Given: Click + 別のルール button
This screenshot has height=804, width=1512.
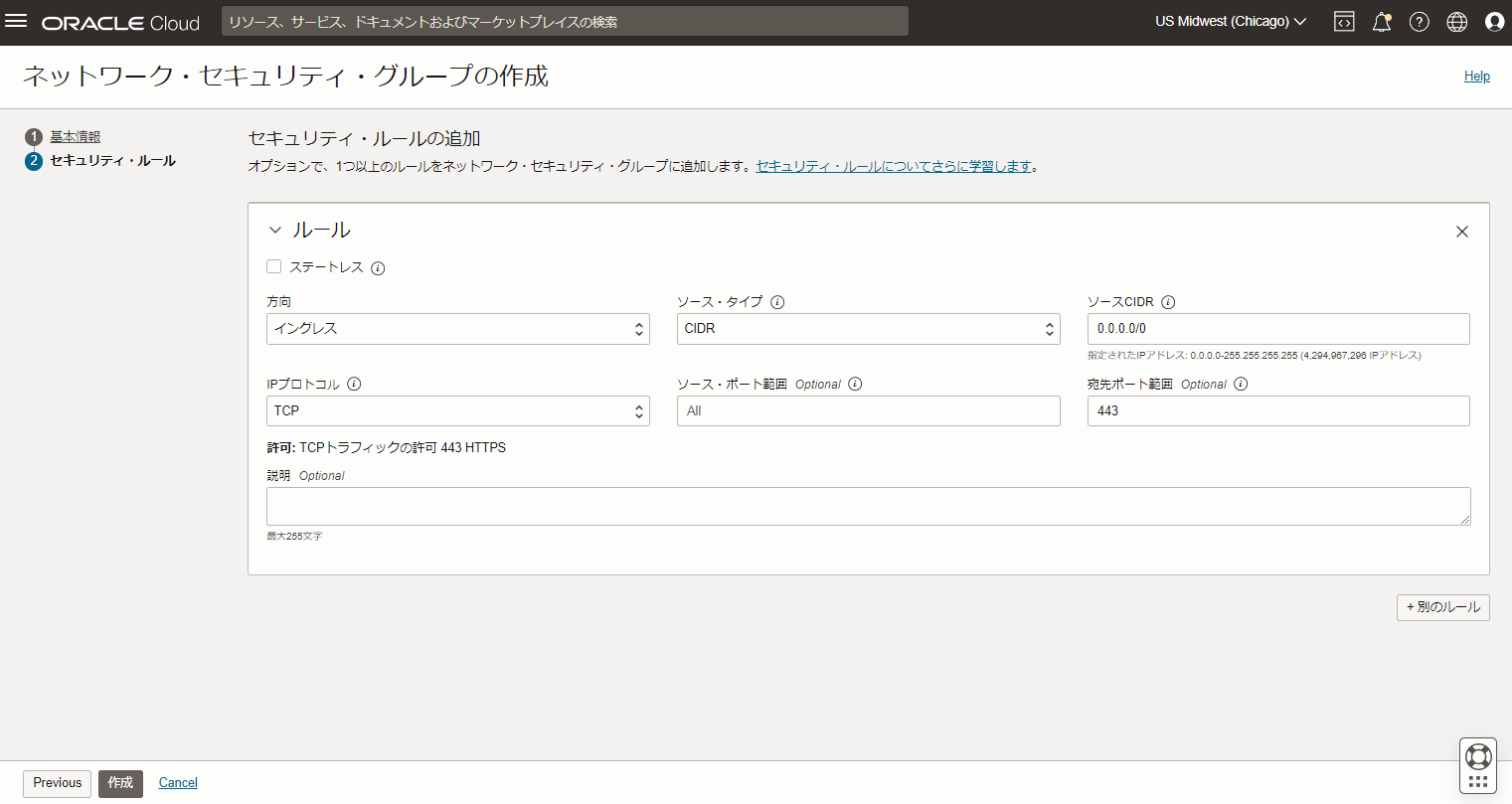Looking at the screenshot, I should tap(1443, 607).
